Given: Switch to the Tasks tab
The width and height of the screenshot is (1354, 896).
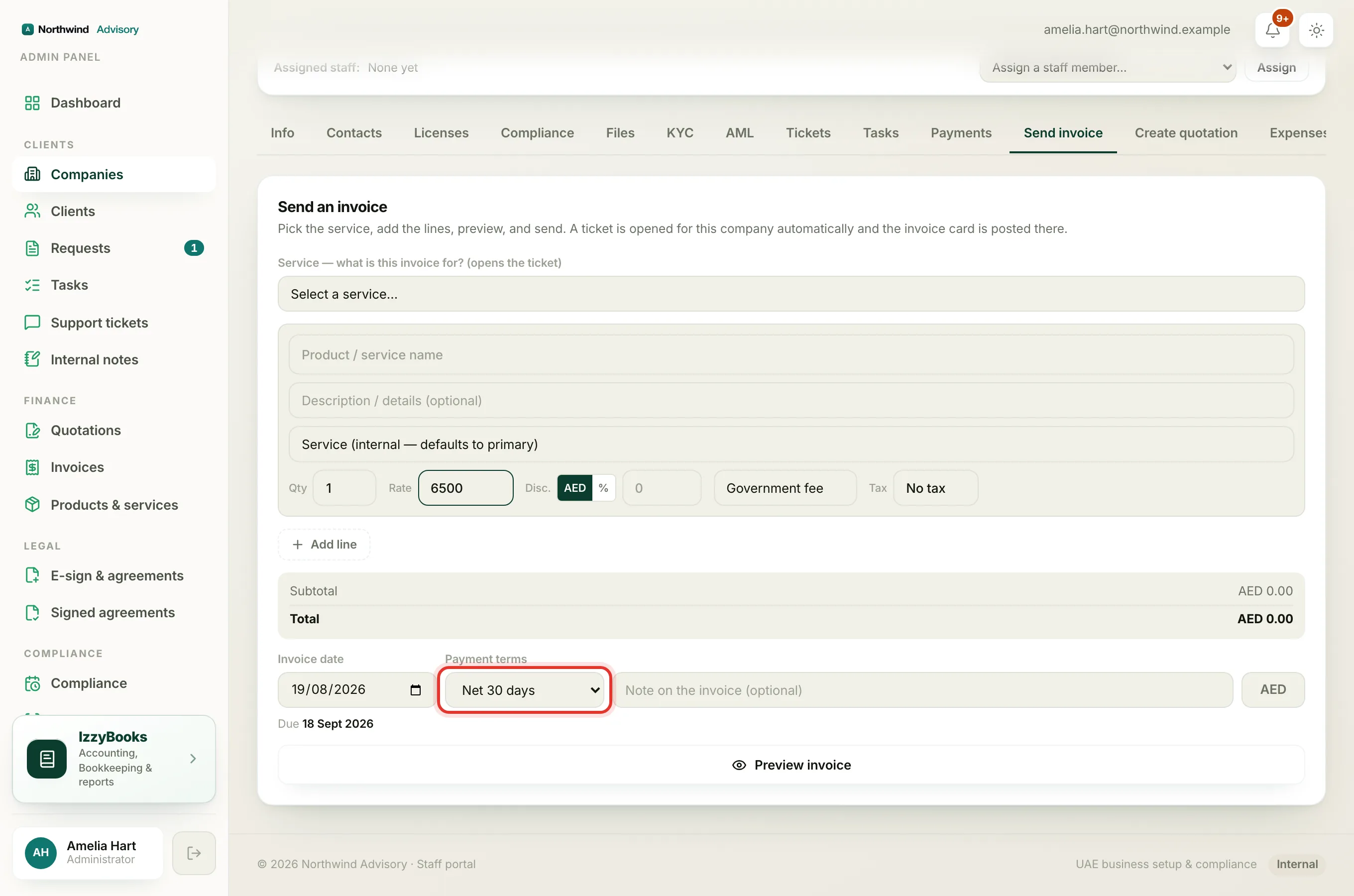Looking at the screenshot, I should 881,132.
